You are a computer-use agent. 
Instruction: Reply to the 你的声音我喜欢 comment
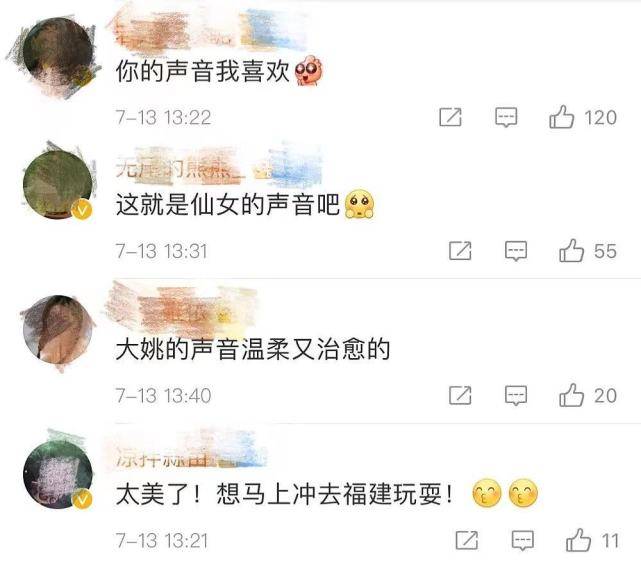(506, 118)
